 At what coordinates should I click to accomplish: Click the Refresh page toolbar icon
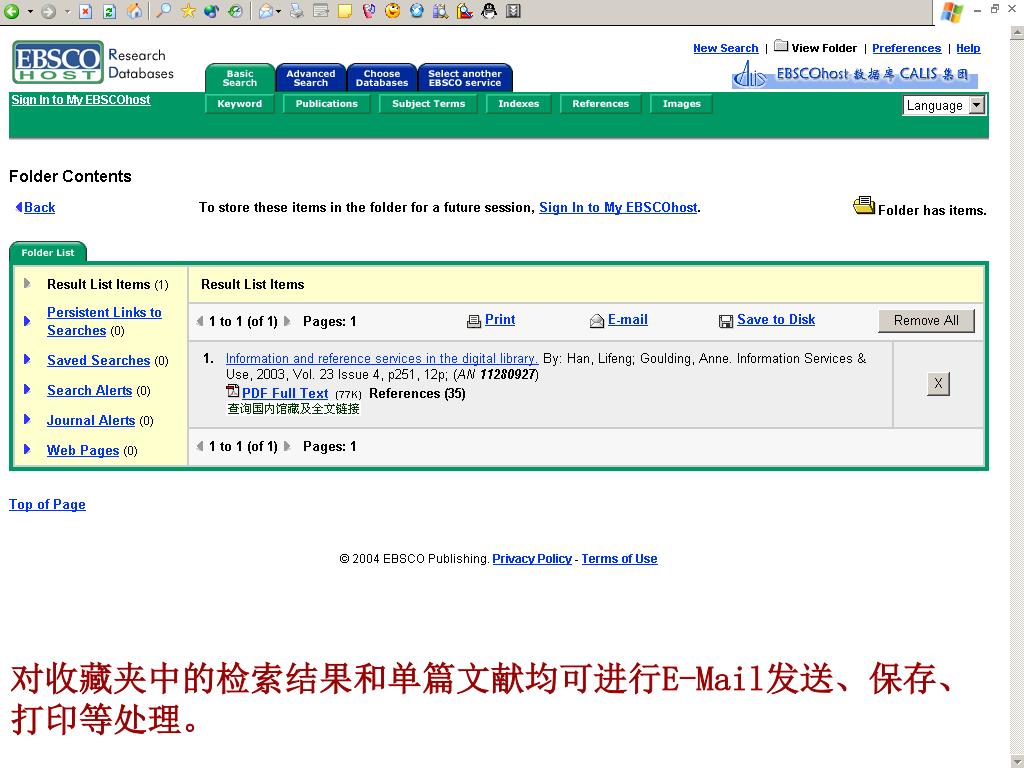click(x=110, y=11)
